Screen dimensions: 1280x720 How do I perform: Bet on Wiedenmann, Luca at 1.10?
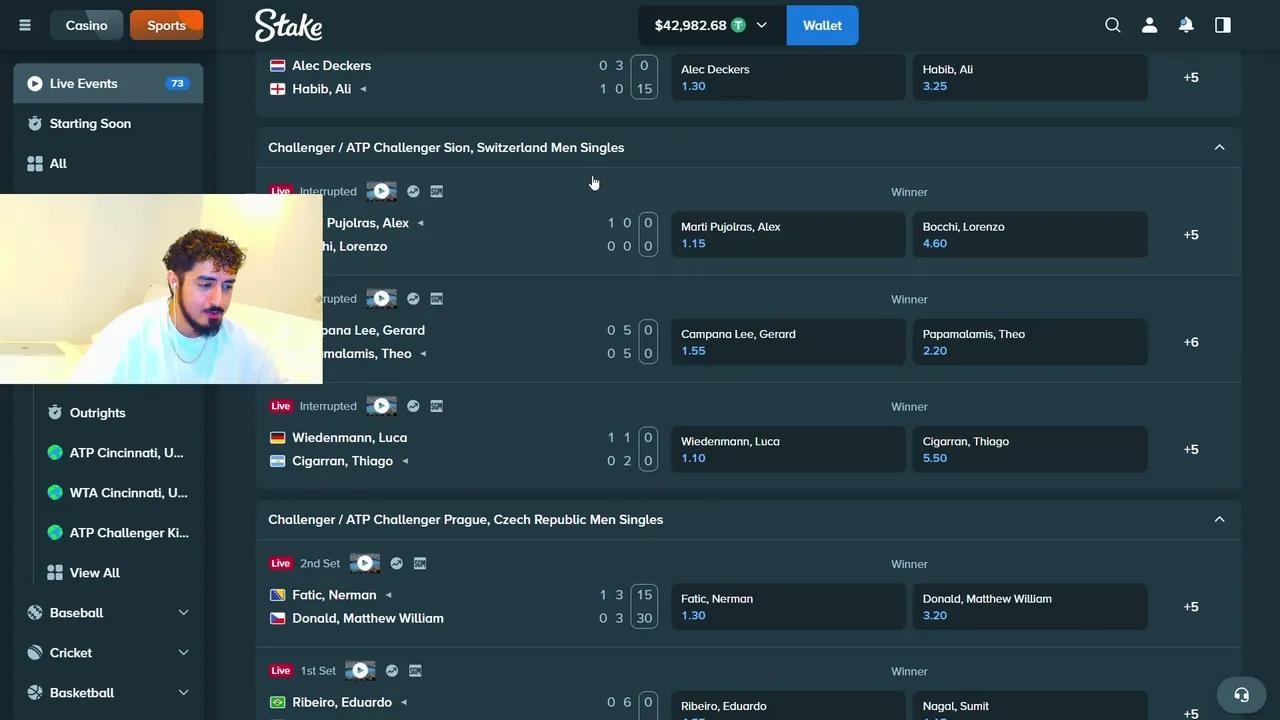(788, 449)
